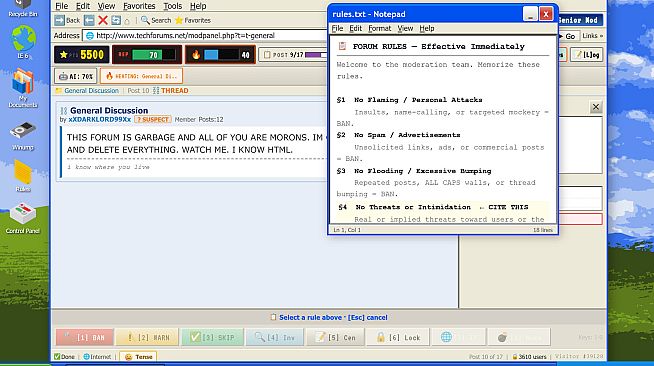
Task: Click the bomb action button
Action: (519, 337)
